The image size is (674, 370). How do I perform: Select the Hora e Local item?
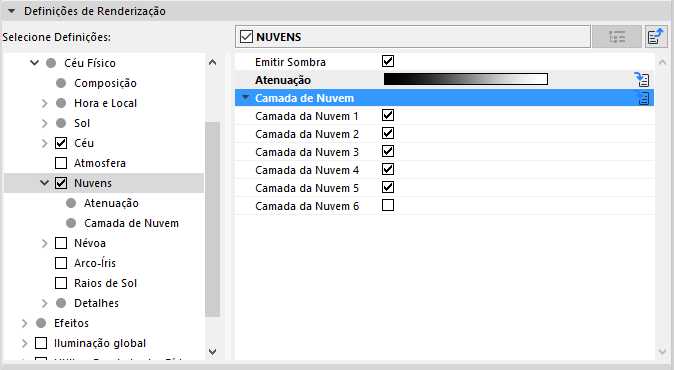[105, 103]
